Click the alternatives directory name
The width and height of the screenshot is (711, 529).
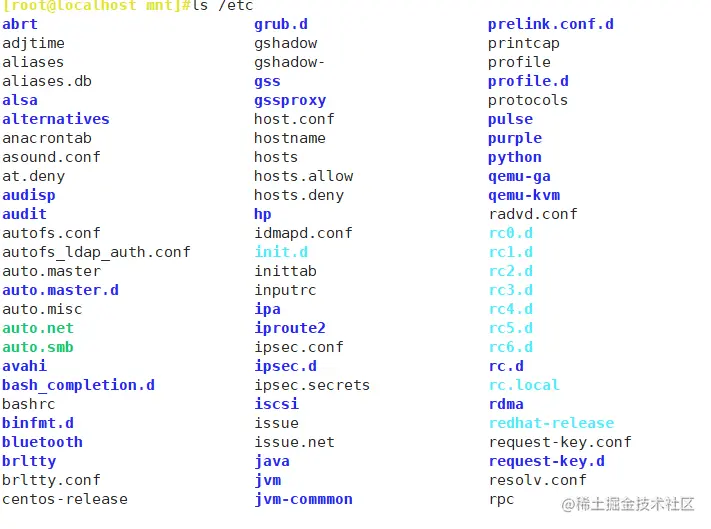56,119
